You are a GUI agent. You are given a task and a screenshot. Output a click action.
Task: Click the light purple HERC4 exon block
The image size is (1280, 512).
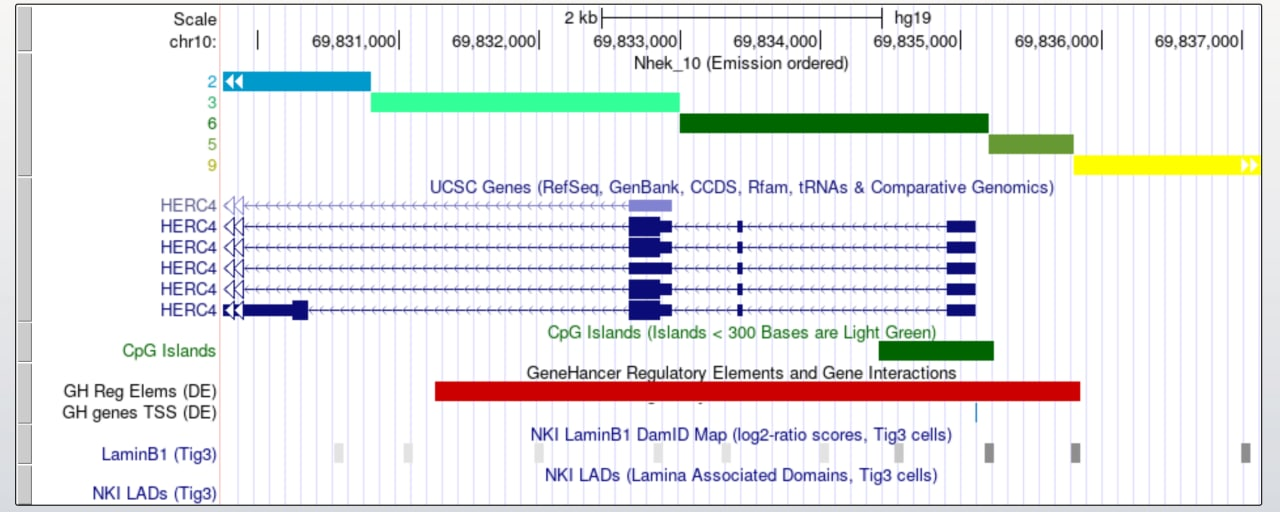[x=650, y=205]
